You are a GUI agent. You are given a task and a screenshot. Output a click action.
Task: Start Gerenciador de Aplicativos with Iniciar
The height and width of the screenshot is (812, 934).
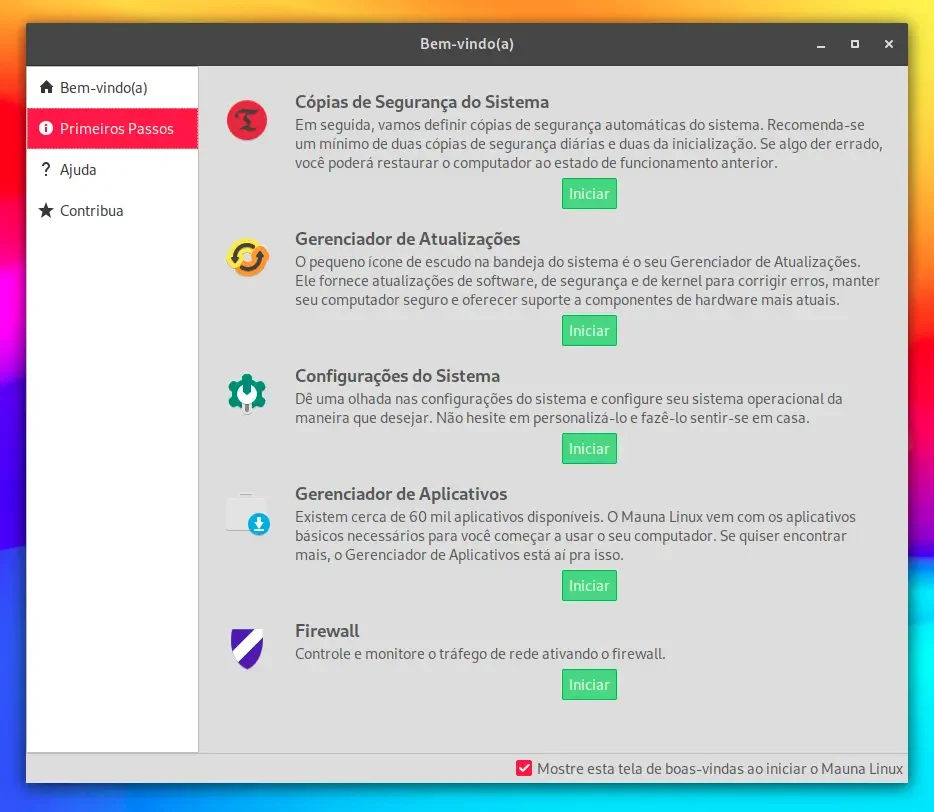pos(589,586)
